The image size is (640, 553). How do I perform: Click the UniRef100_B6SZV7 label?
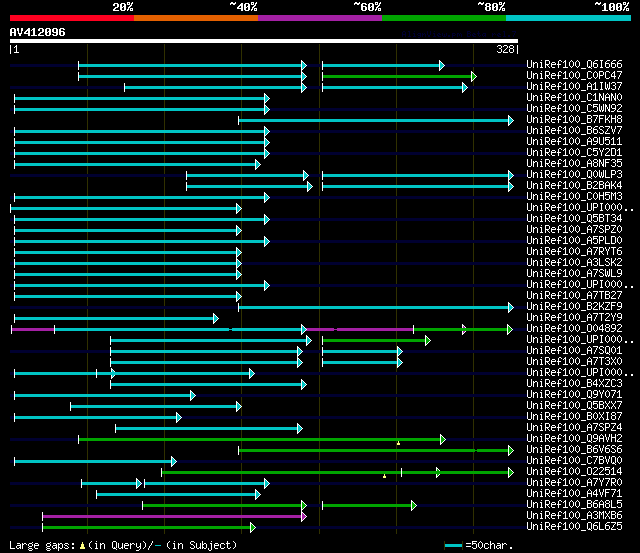574,131
